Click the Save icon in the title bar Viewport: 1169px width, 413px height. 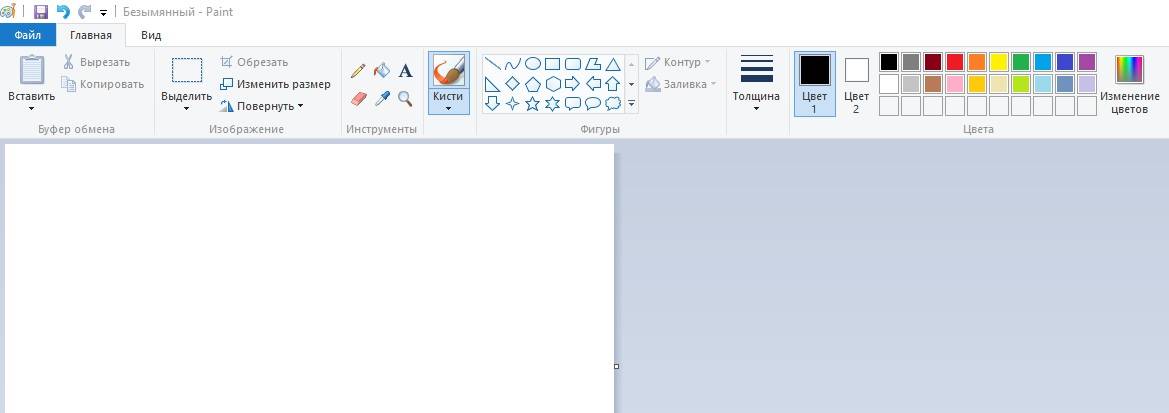[x=41, y=12]
